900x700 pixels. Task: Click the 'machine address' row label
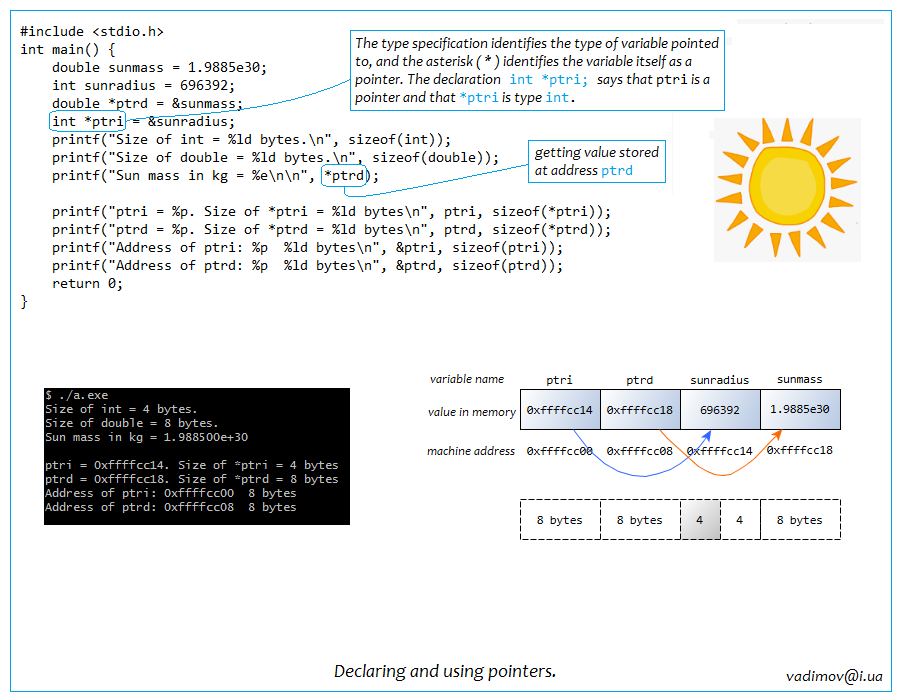tap(471, 451)
